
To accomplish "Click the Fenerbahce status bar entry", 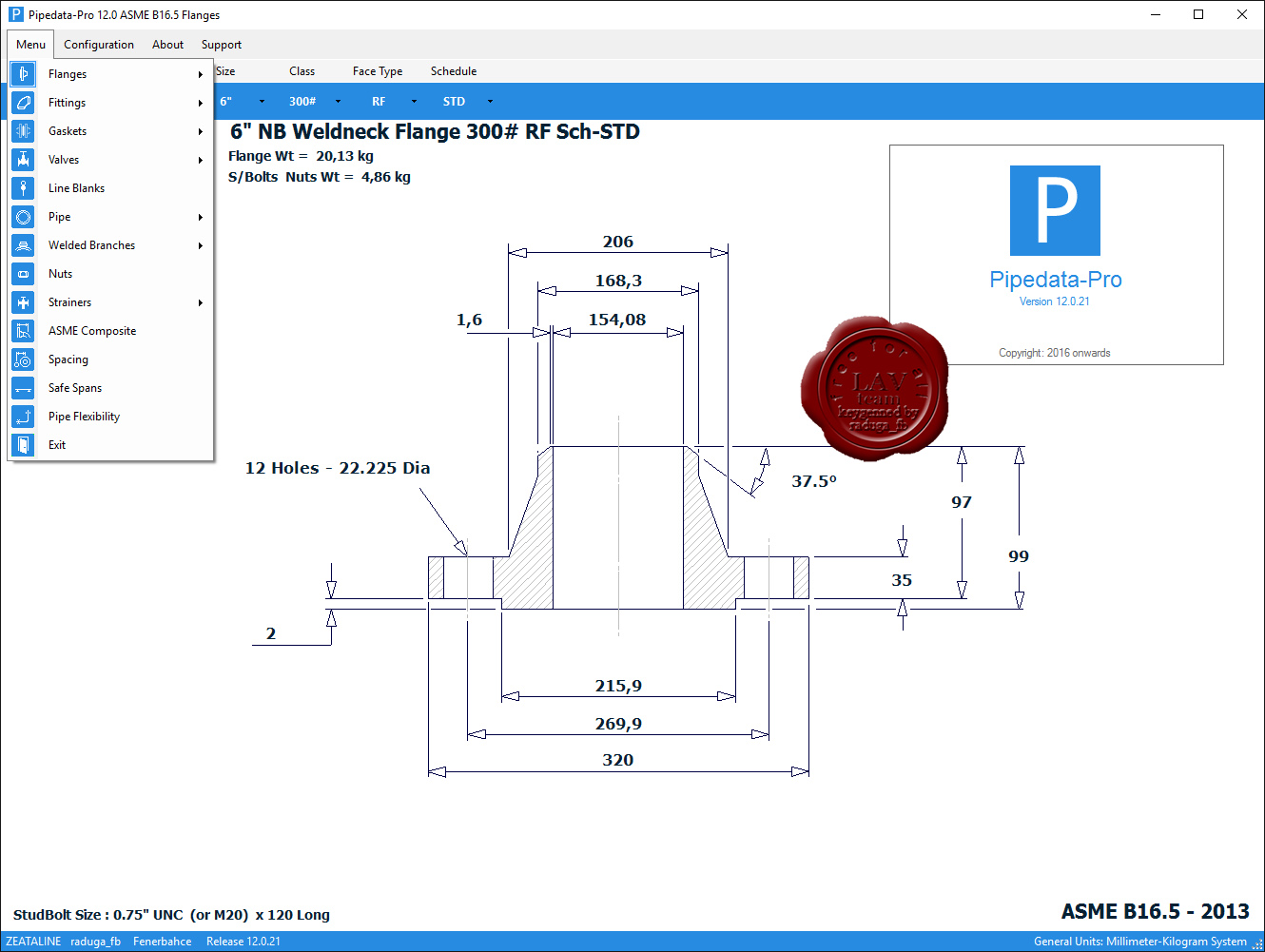I will tap(163, 942).
